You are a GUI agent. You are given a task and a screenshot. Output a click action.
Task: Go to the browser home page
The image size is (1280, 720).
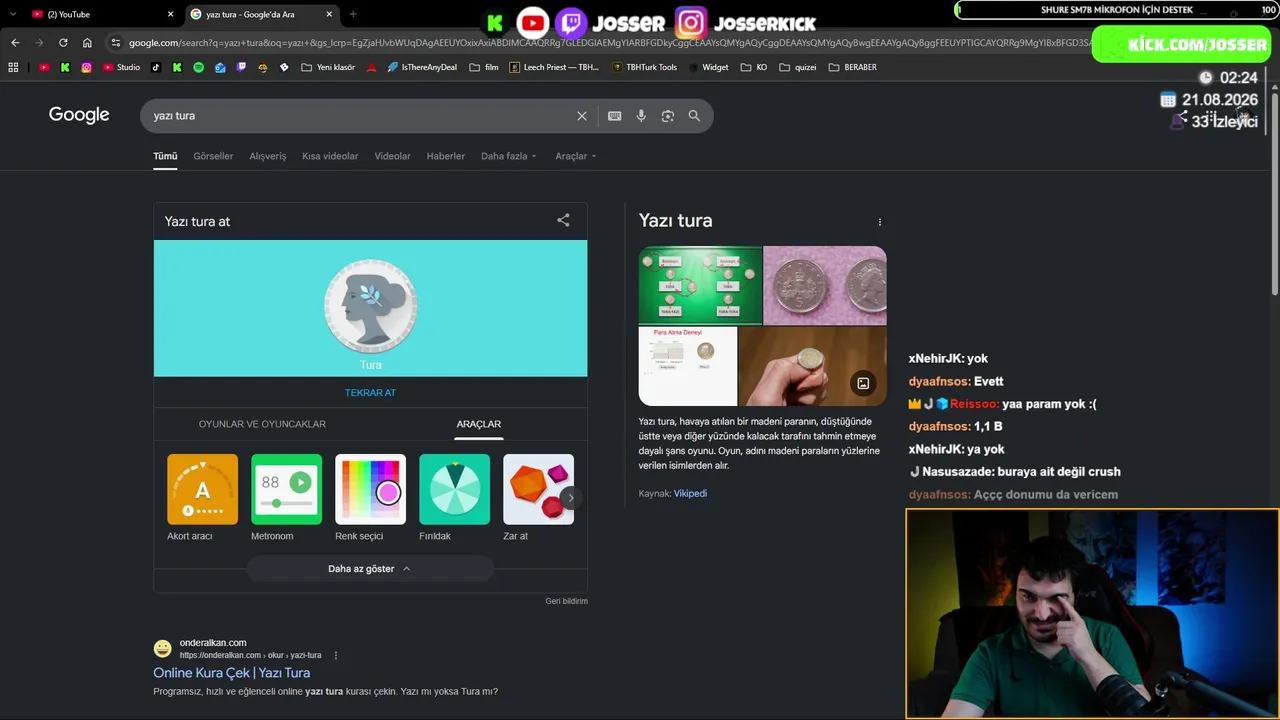click(x=87, y=43)
